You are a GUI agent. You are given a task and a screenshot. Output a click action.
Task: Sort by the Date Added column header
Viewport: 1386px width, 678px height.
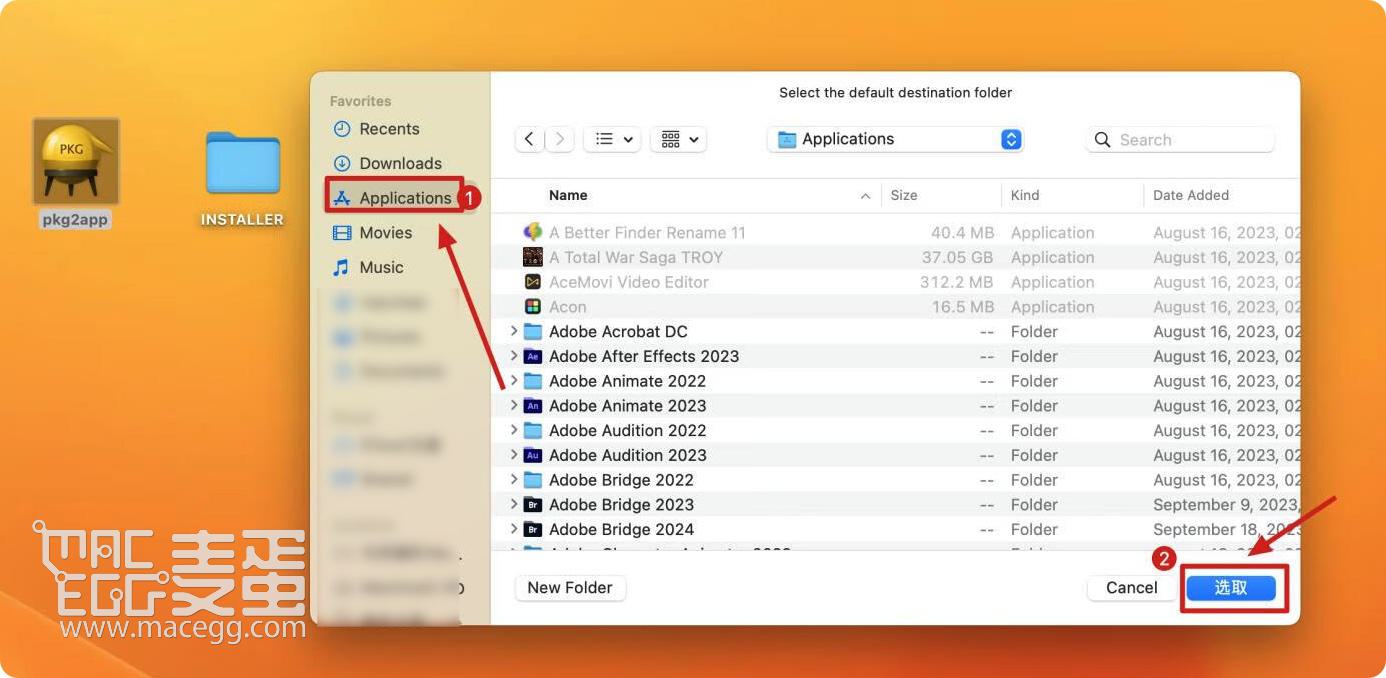[1191, 195]
